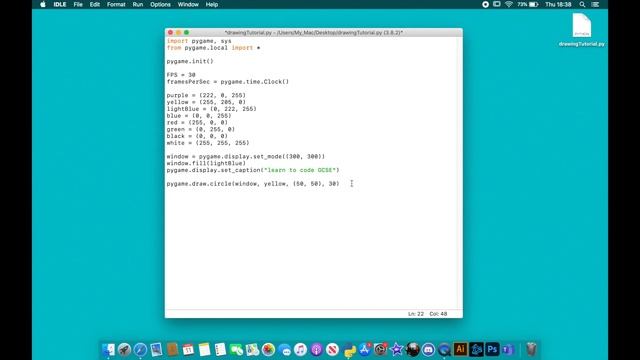Image resolution: width=640 pixels, height=360 pixels.
Task: Open the News app in dock
Action: (x=332, y=350)
